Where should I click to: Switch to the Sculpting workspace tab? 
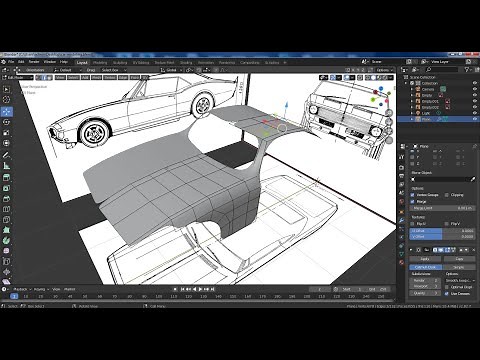[x=120, y=62]
